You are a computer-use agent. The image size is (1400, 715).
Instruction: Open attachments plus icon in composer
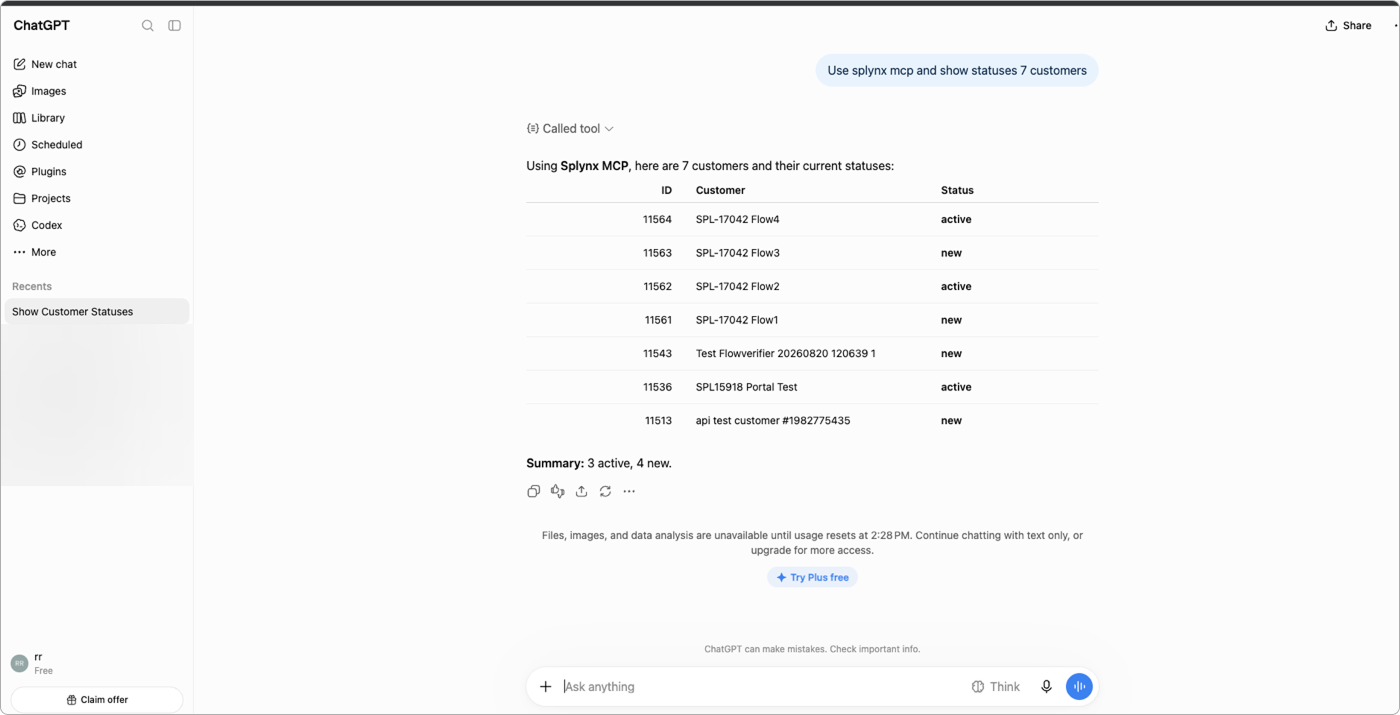[x=545, y=687]
